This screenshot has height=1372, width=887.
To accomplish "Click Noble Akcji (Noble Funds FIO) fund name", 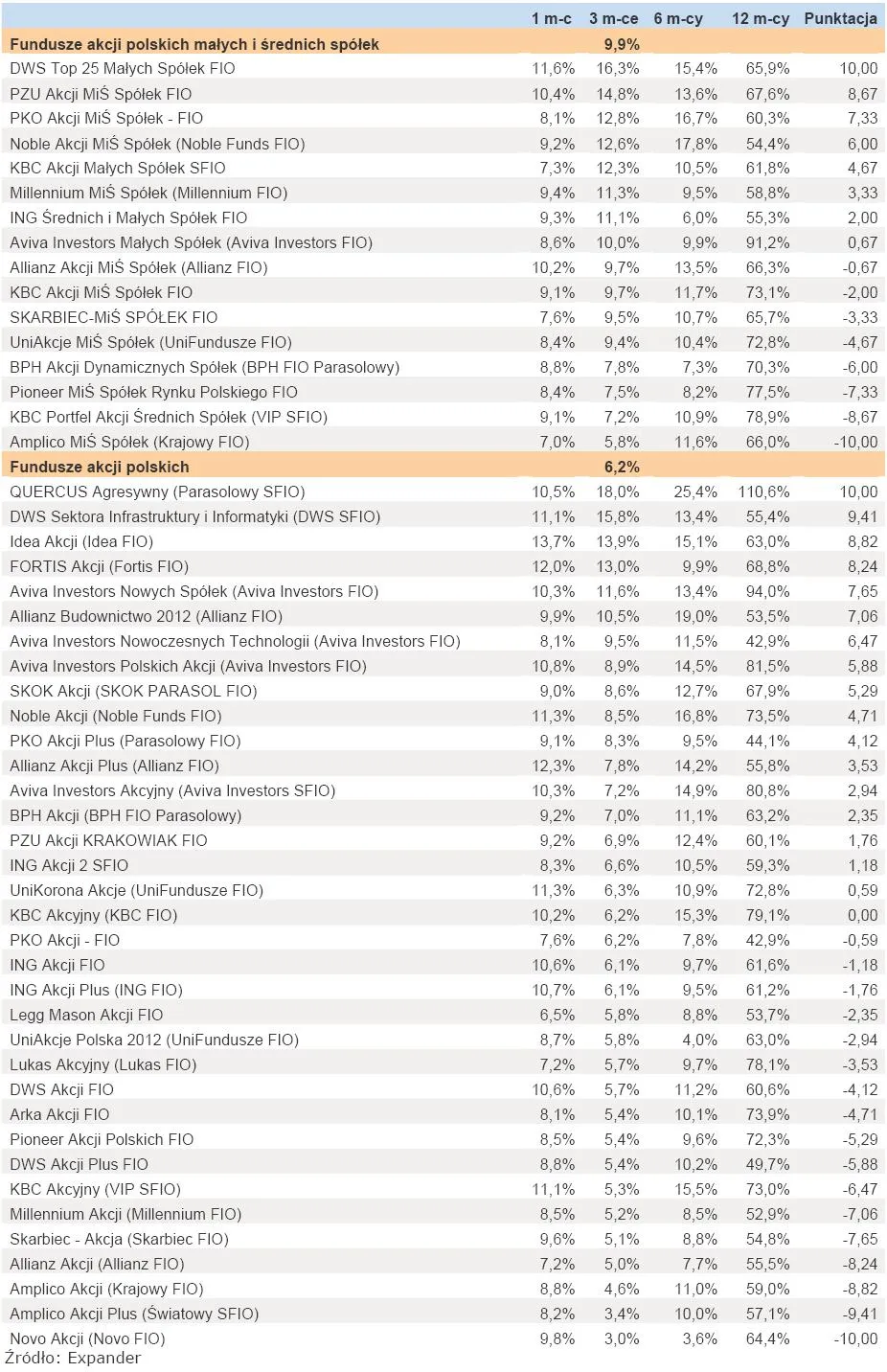I will coord(115,716).
